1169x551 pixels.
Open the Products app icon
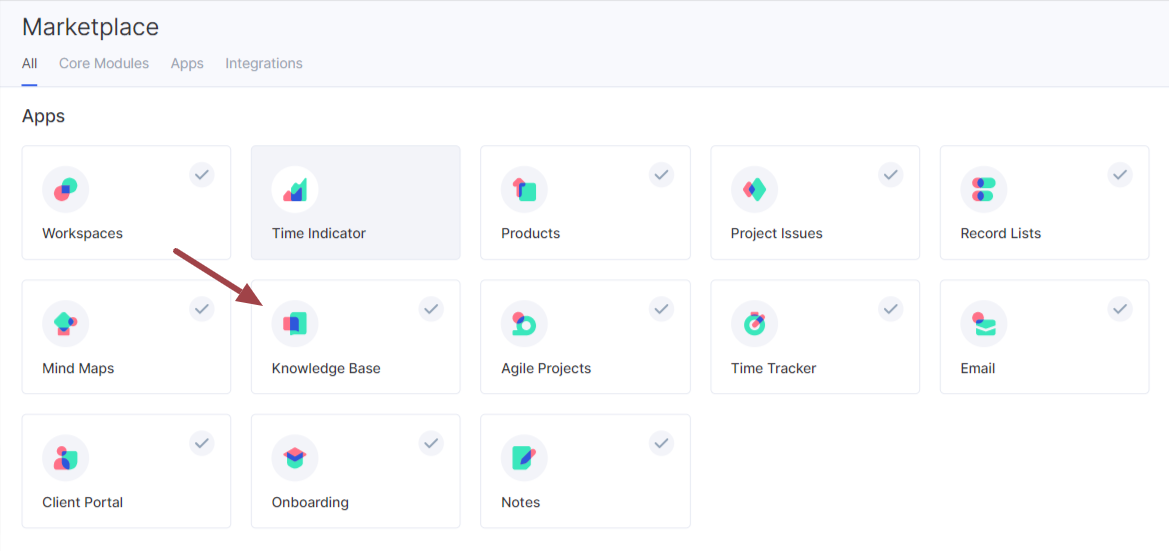pos(524,189)
